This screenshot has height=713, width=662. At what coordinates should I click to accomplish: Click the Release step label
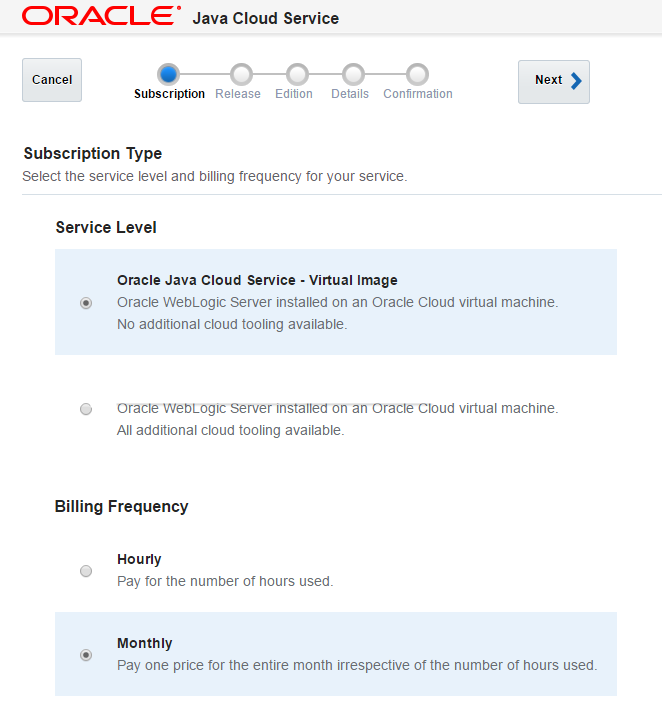click(238, 94)
